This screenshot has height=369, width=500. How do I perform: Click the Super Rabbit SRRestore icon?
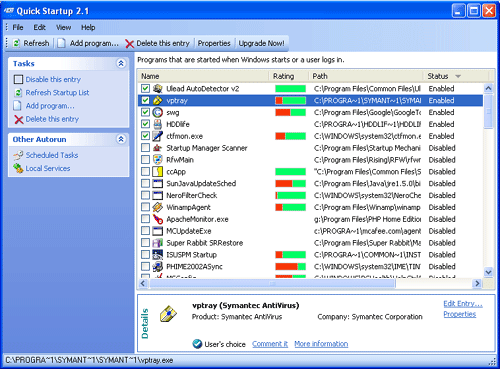158,243
